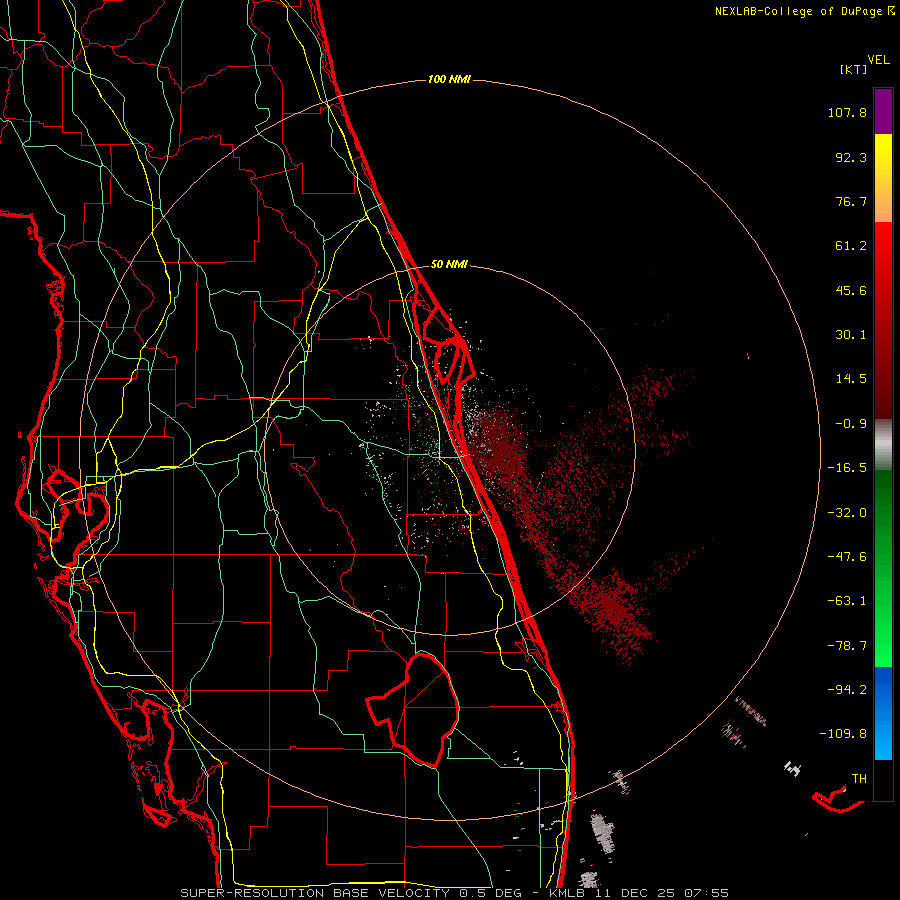900x900 pixels.
Task: Click the -16.5 legend value
Action: click(x=847, y=468)
